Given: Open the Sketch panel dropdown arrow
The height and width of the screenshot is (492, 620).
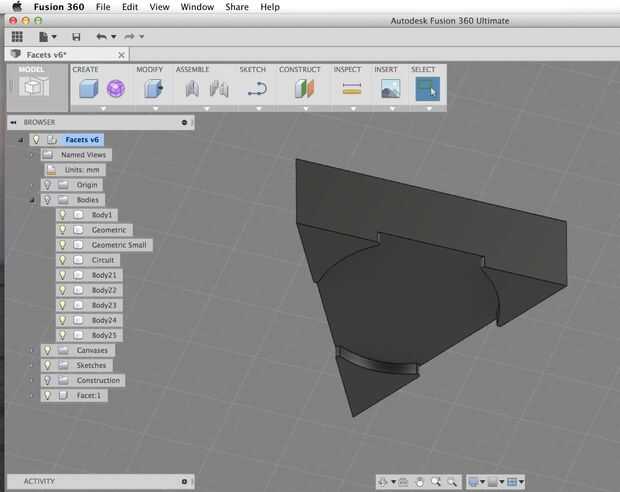Looking at the screenshot, I should 259,108.
